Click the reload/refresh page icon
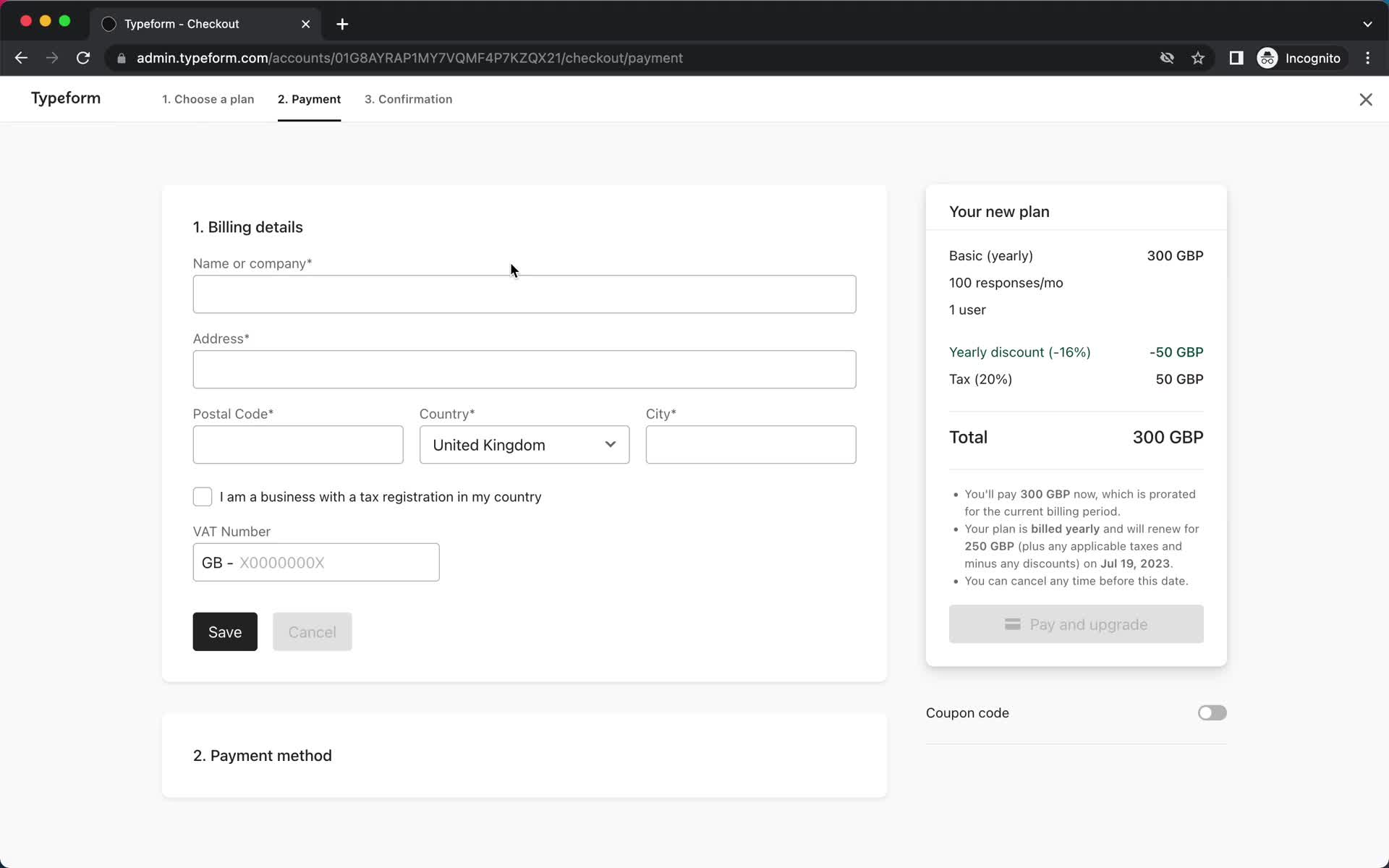 [84, 58]
